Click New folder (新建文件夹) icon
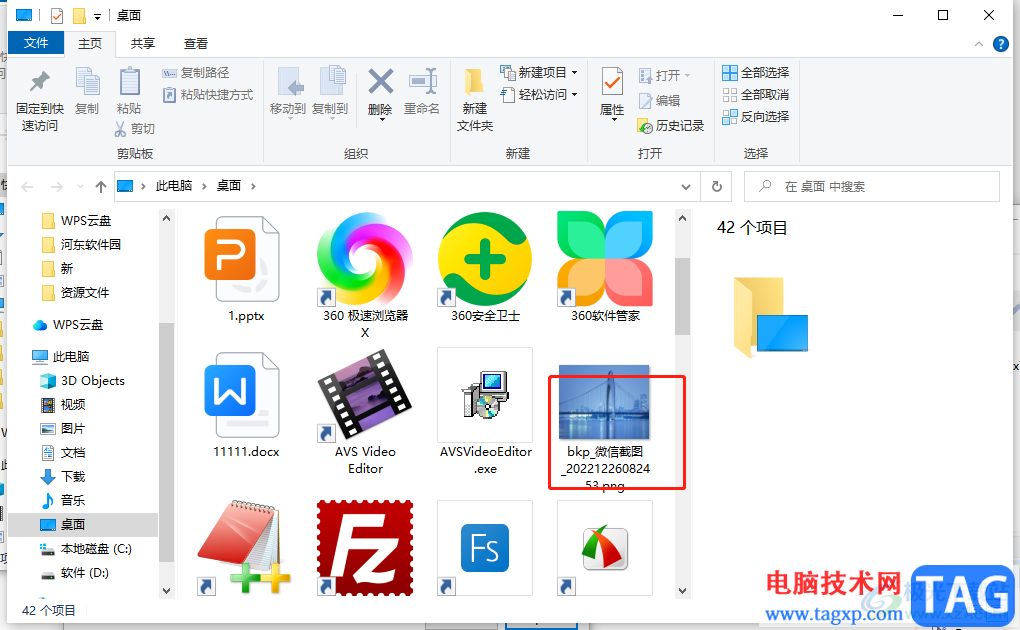 coord(474,84)
